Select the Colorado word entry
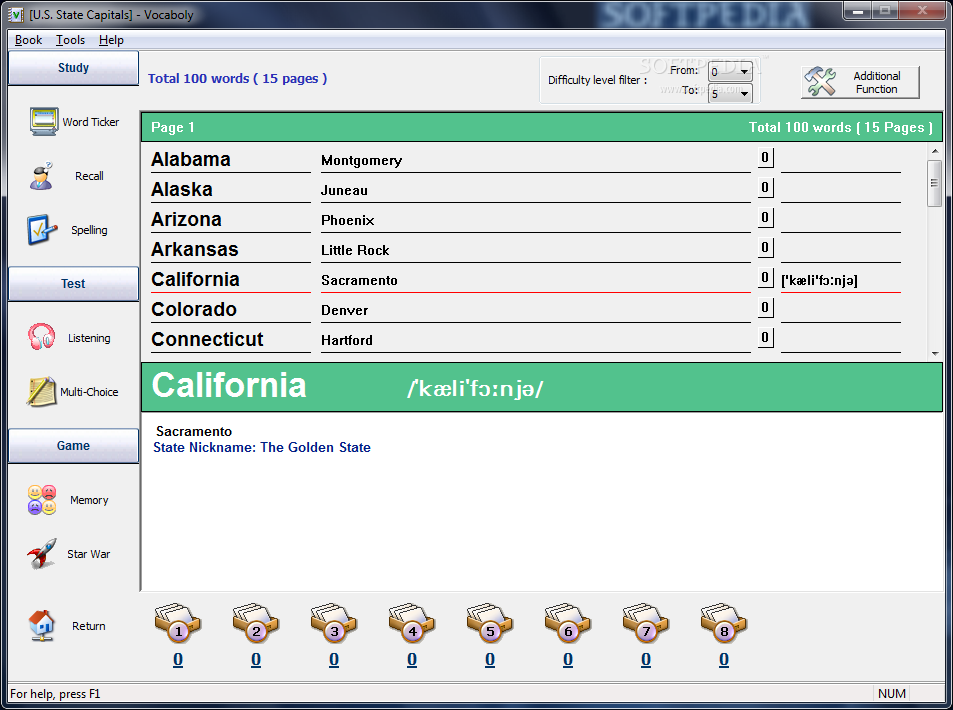The width and height of the screenshot is (953, 710). click(194, 309)
